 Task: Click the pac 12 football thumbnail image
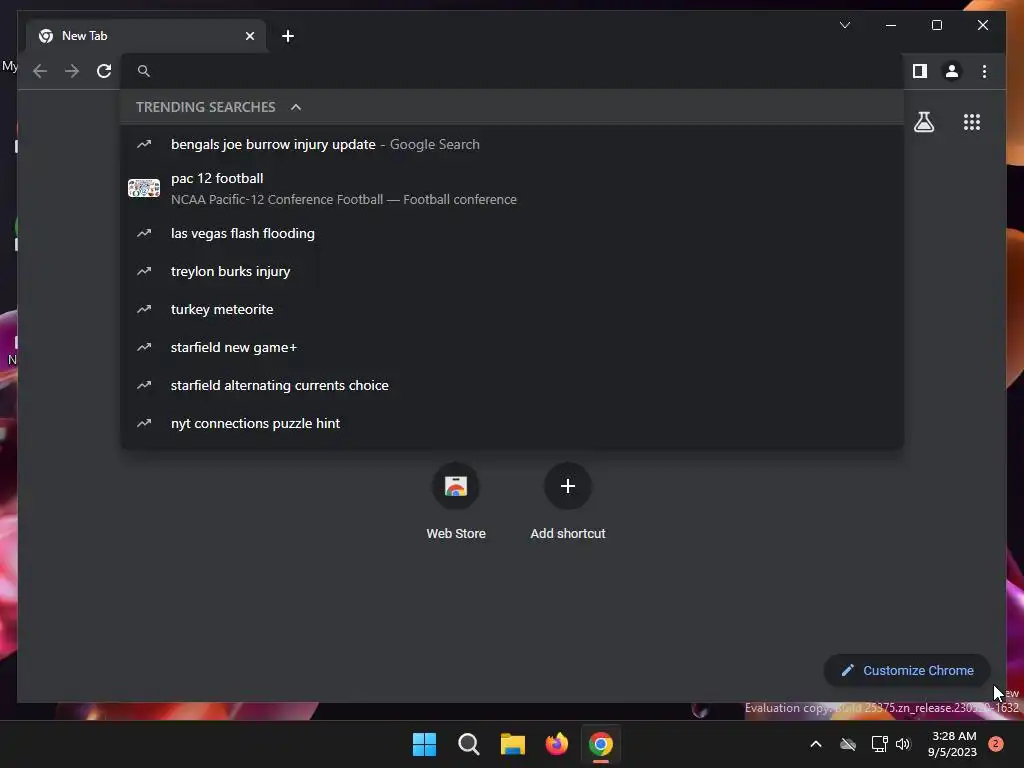[144, 188]
